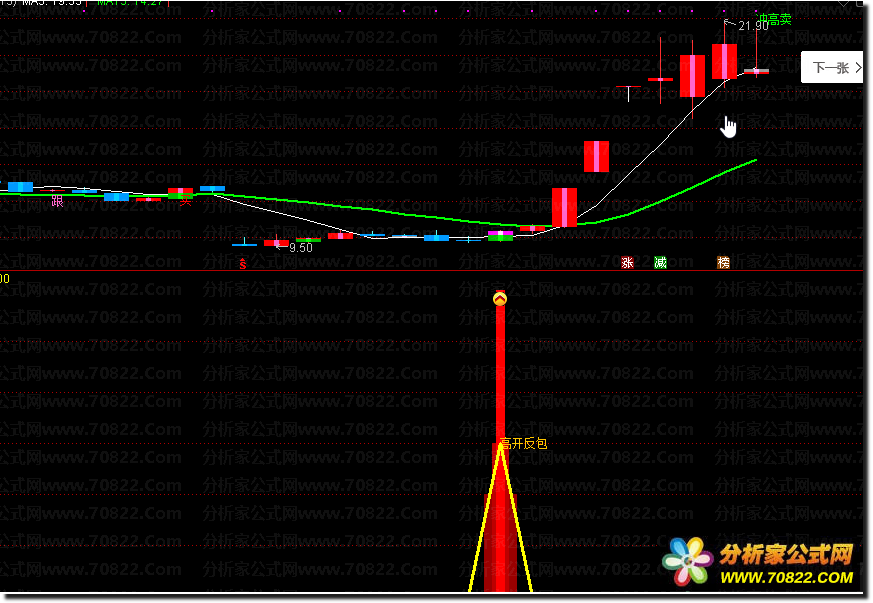The width and height of the screenshot is (873, 603).
Task: Select the gray-bodied doji candle below 冲高卖
Action: tap(757, 71)
